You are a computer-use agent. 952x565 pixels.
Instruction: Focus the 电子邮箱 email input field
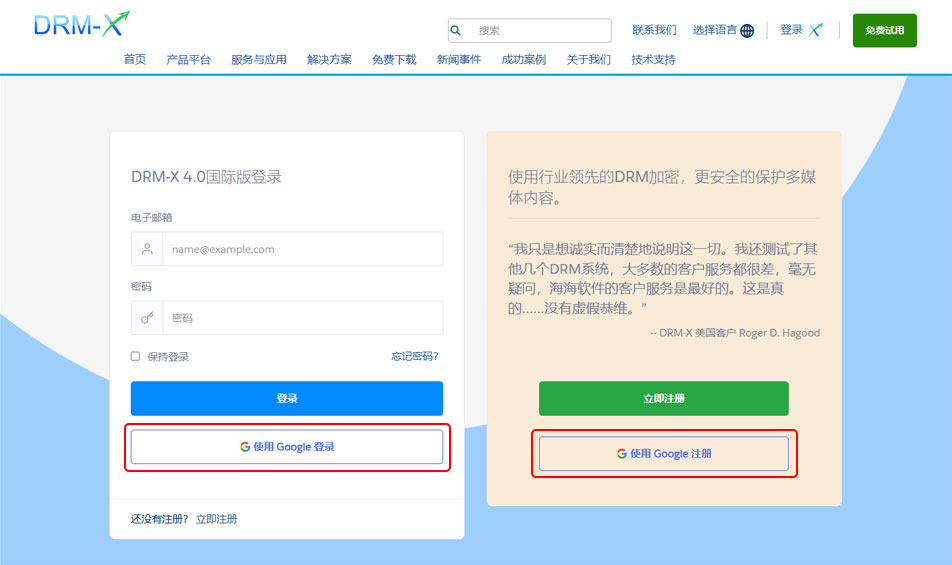[x=301, y=249]
